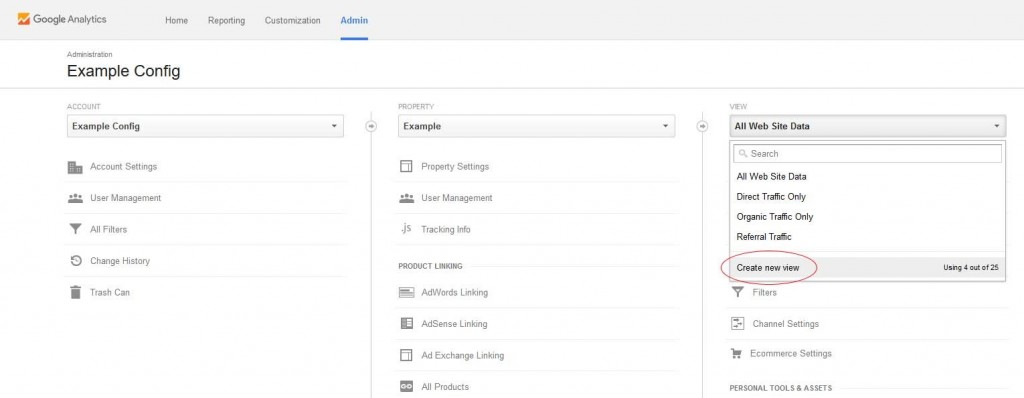Open Property Settings
Viewport: 1024px width, 398px height.
(x=455, y=167)
